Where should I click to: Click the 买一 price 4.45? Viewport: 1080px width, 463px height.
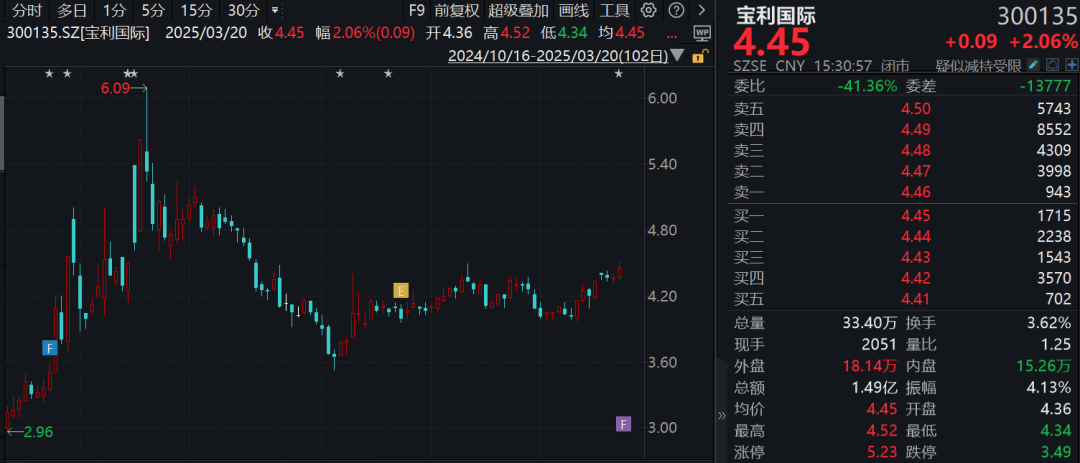(x=916, y=216)
